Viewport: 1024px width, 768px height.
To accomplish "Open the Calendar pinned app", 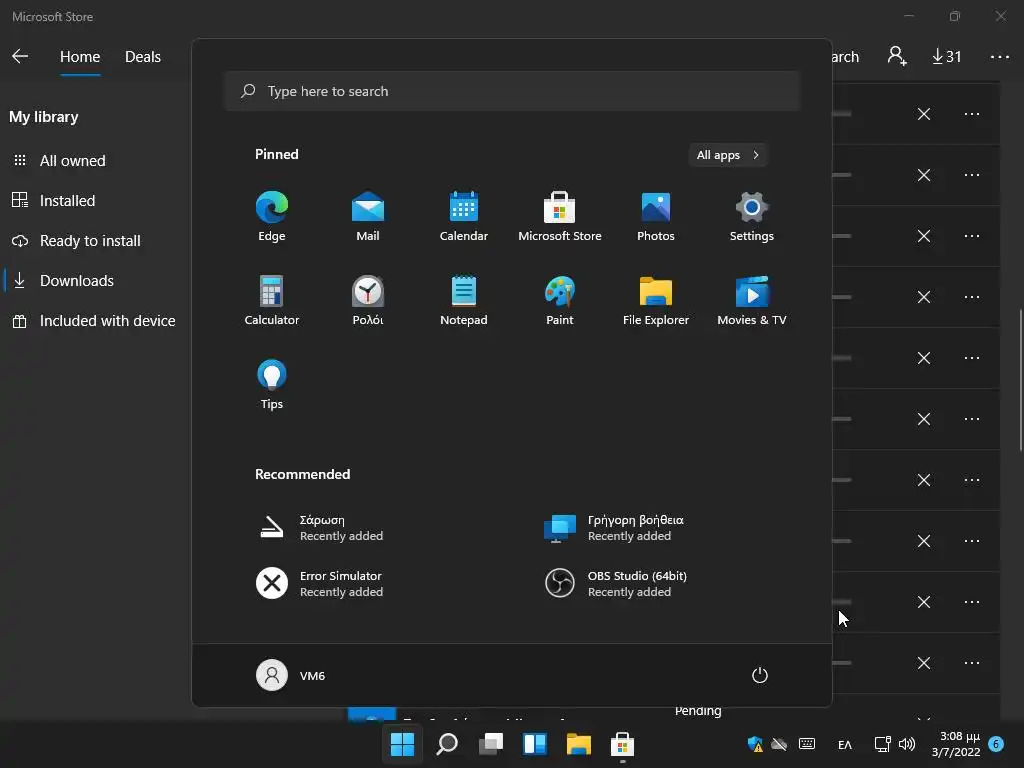I will (x=464, y=217).
